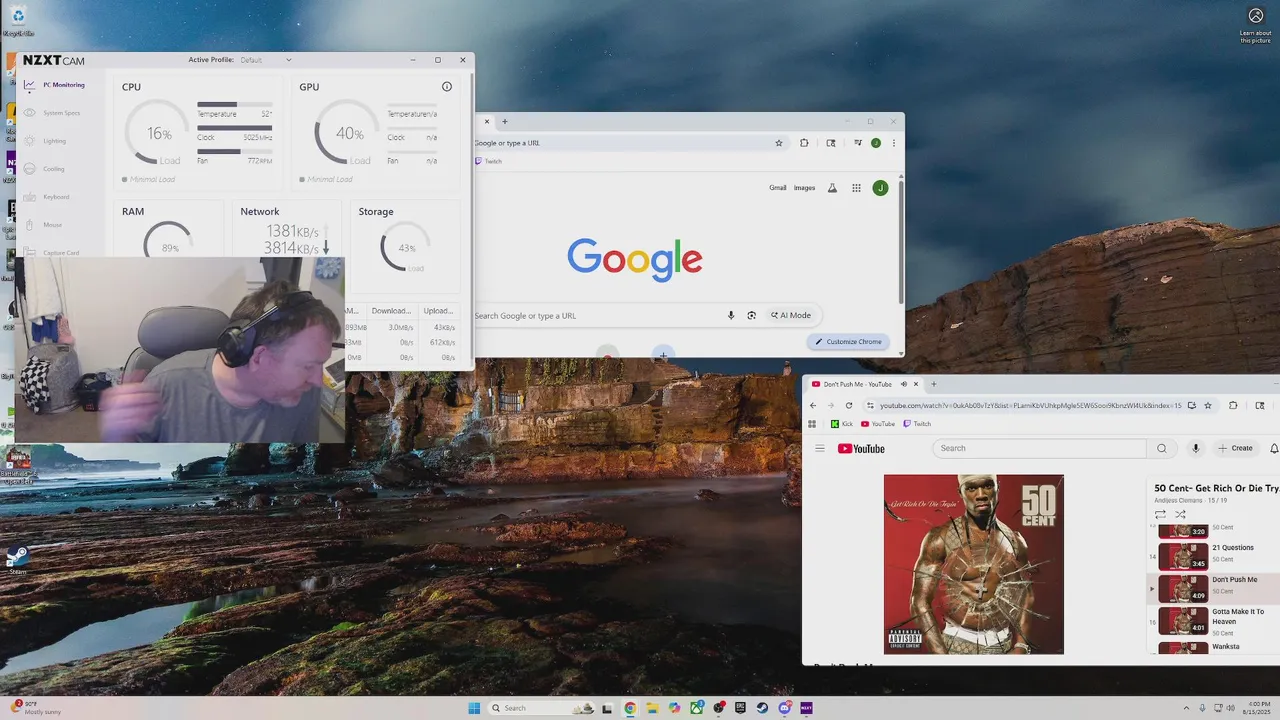Click the AI Mode button on Google
The height and width of the screenshot is (720, 1280).
click(790, 315)
